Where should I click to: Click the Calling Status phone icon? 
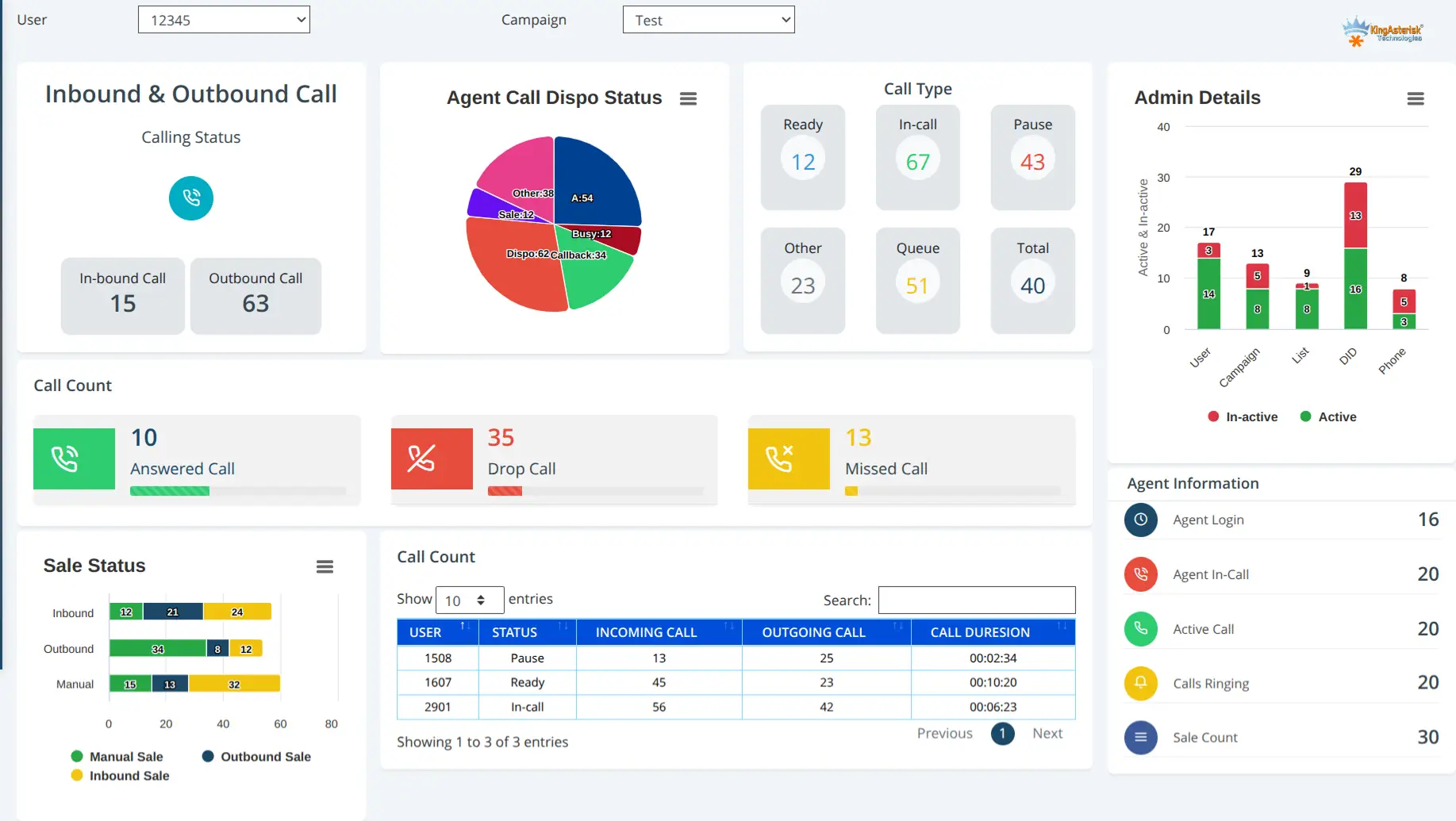click(190, 198)
